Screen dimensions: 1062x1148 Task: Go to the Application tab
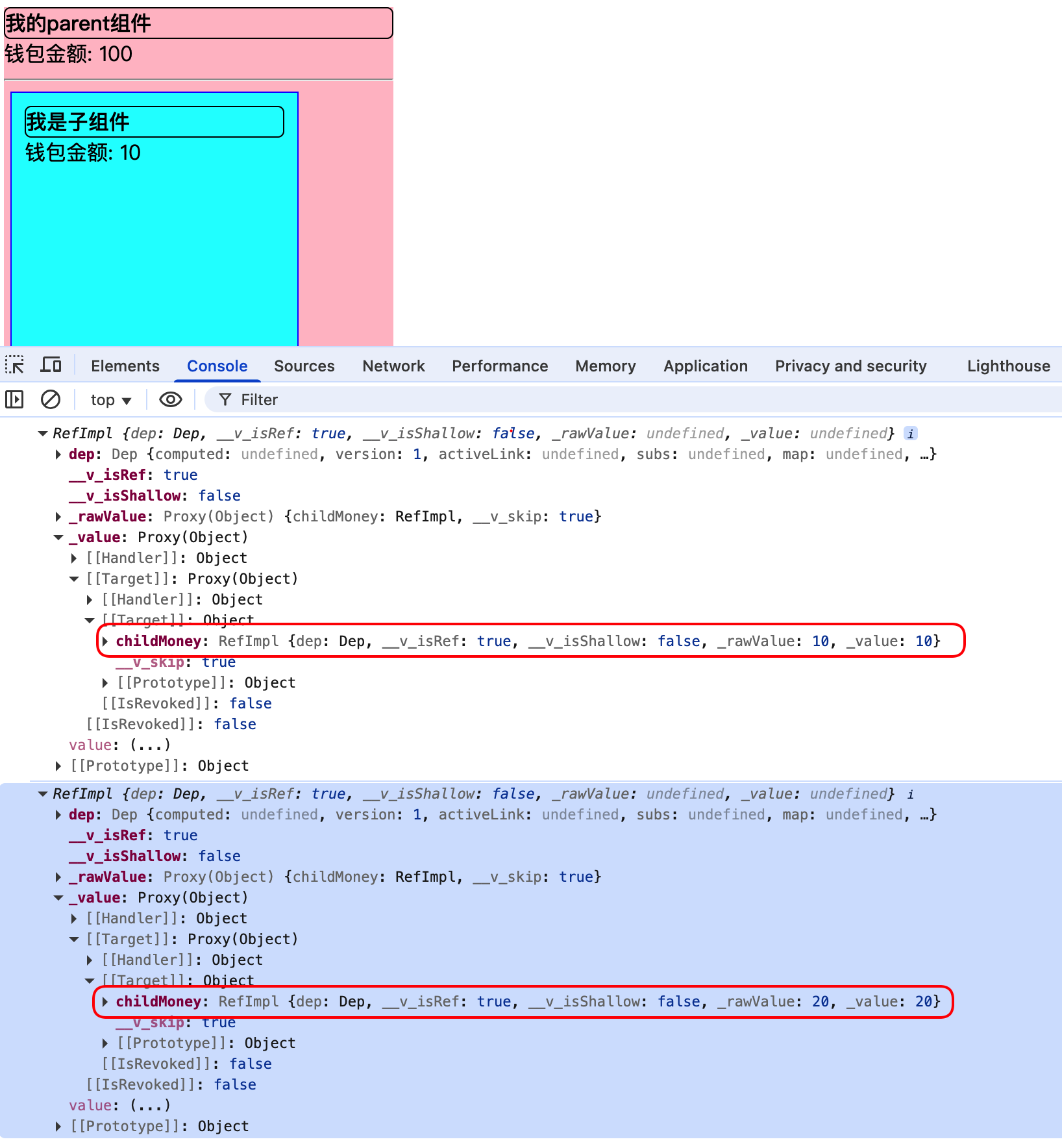tap(706, 366)
